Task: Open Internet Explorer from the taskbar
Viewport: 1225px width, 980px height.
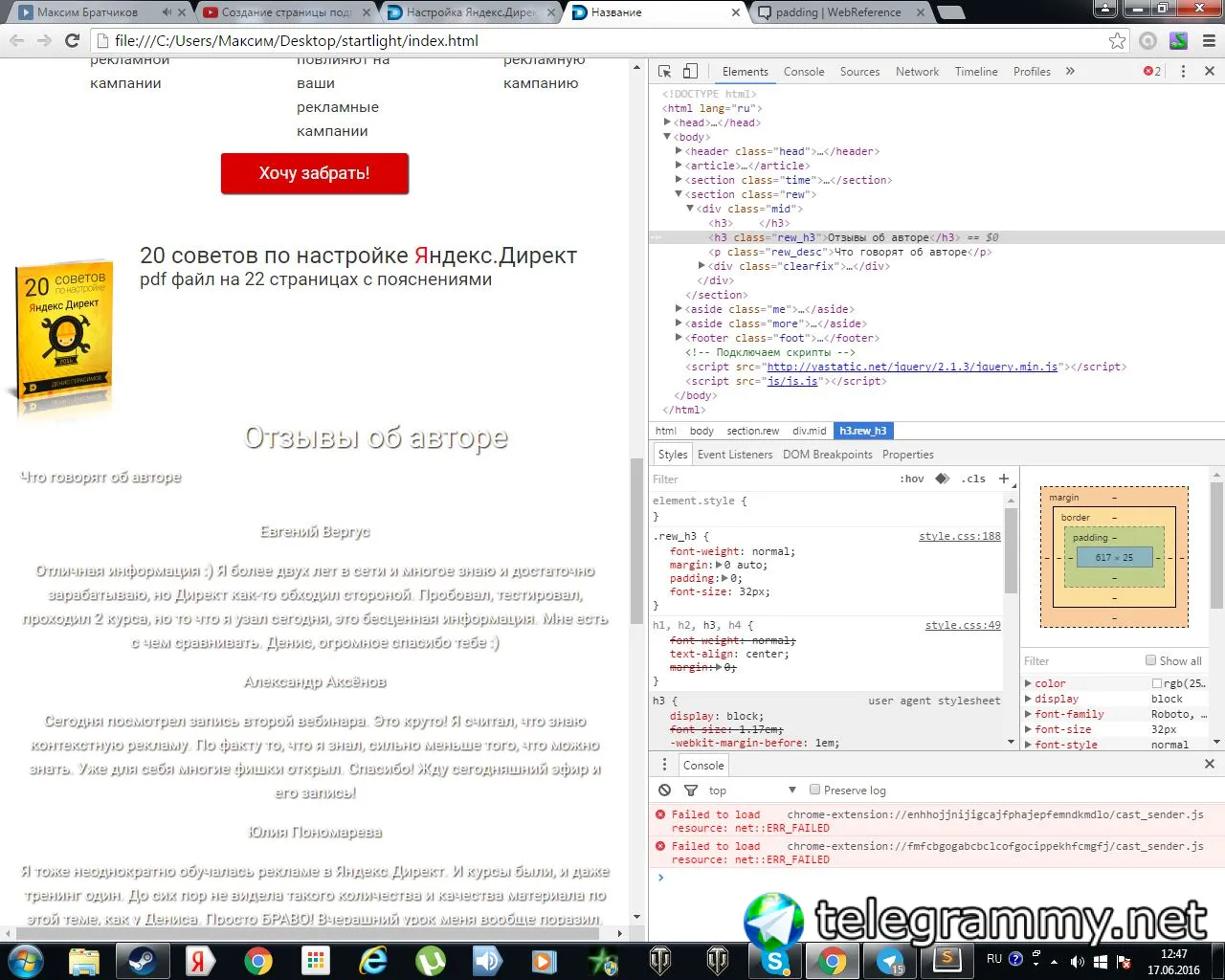Action: pyautogui.click(x=373, y=960)
